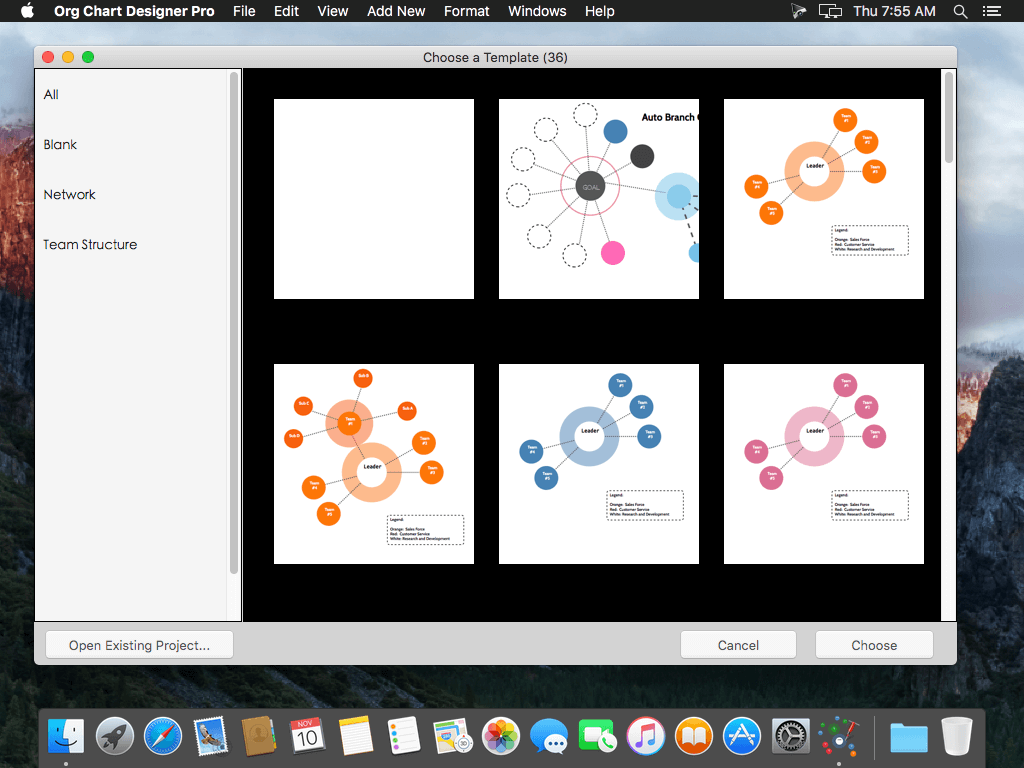The width and height of the screenshot is (1024, 768).
Task: Open the Finder icon in dock
Action: click(x=66, y=736)
